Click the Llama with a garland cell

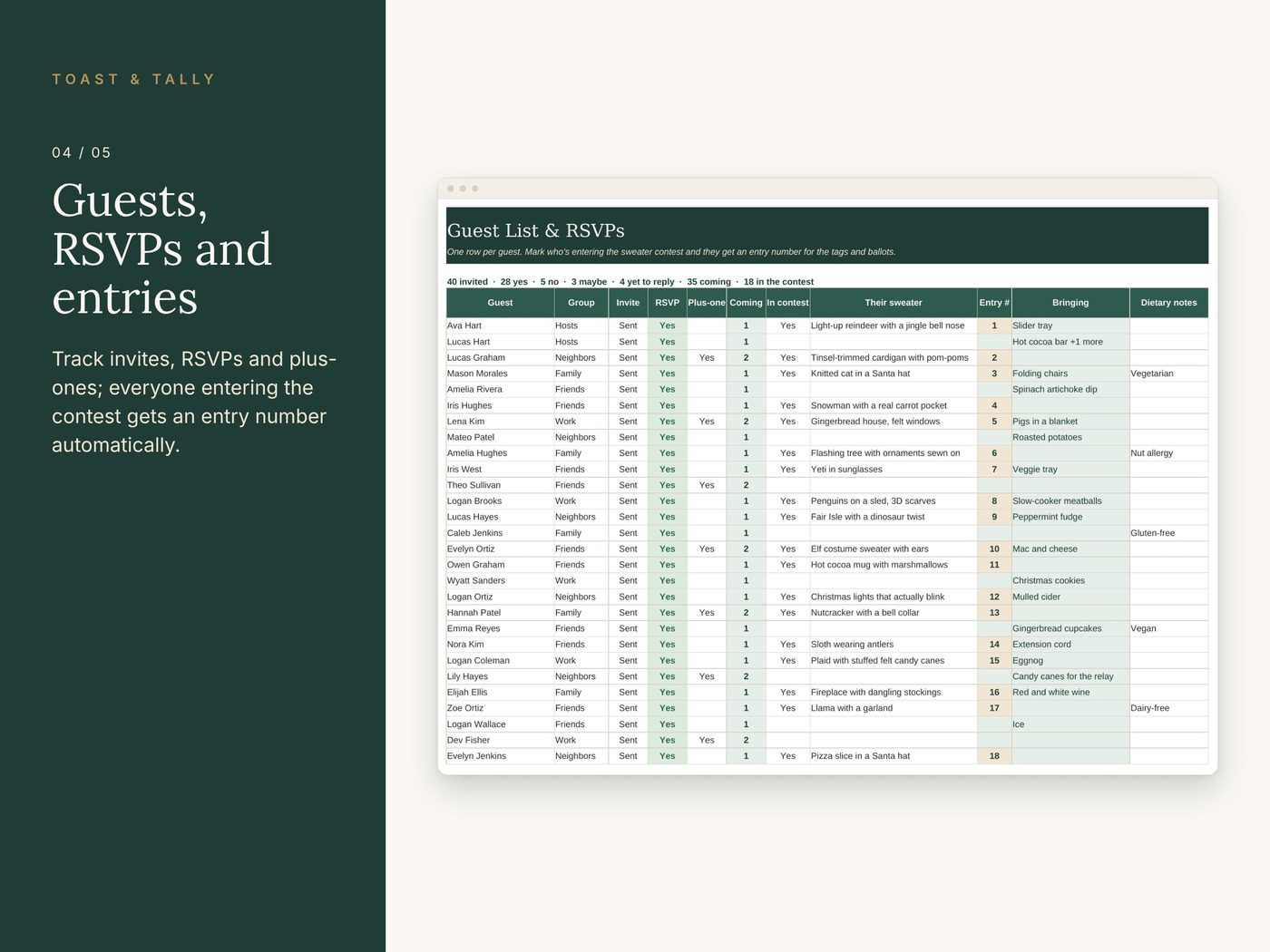(894, 708)
